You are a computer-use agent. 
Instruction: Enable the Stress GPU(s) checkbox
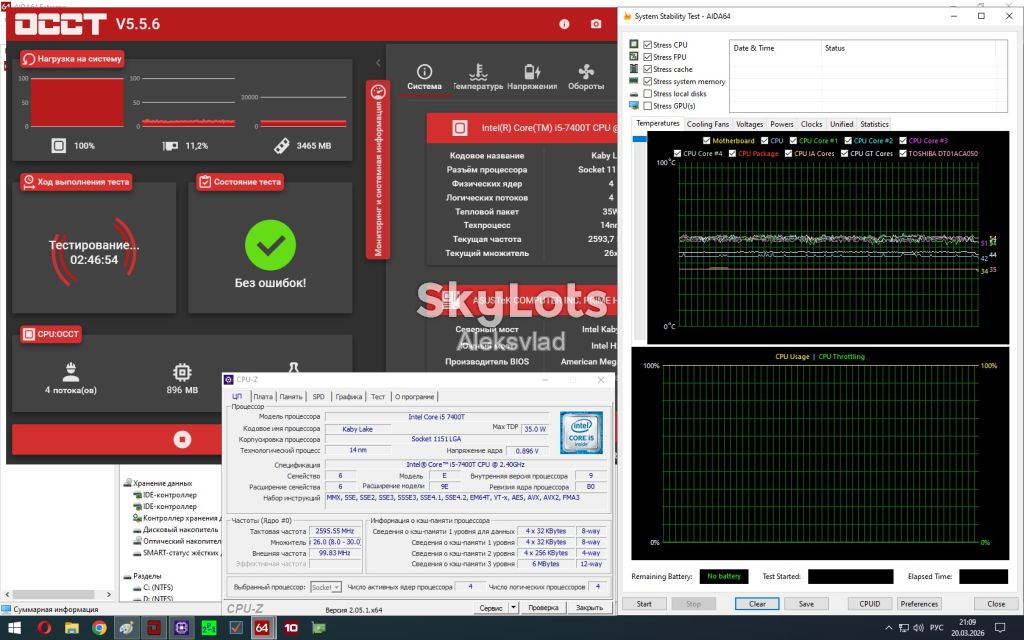[x=648, y=106]
